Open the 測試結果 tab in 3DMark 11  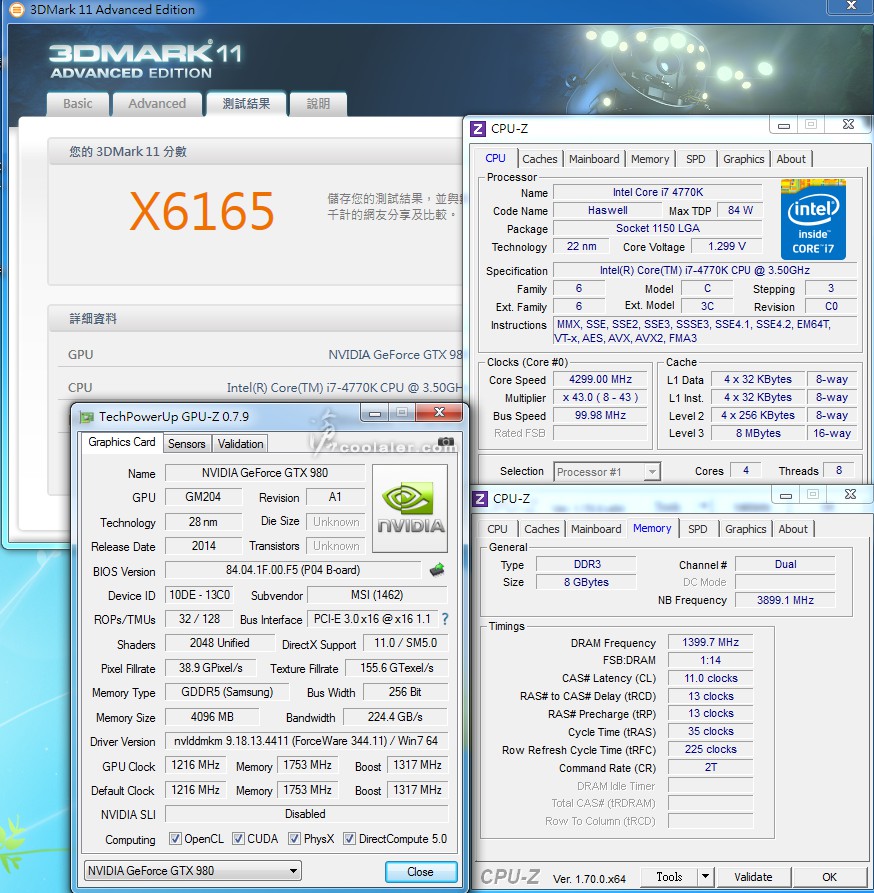[246, 104]
